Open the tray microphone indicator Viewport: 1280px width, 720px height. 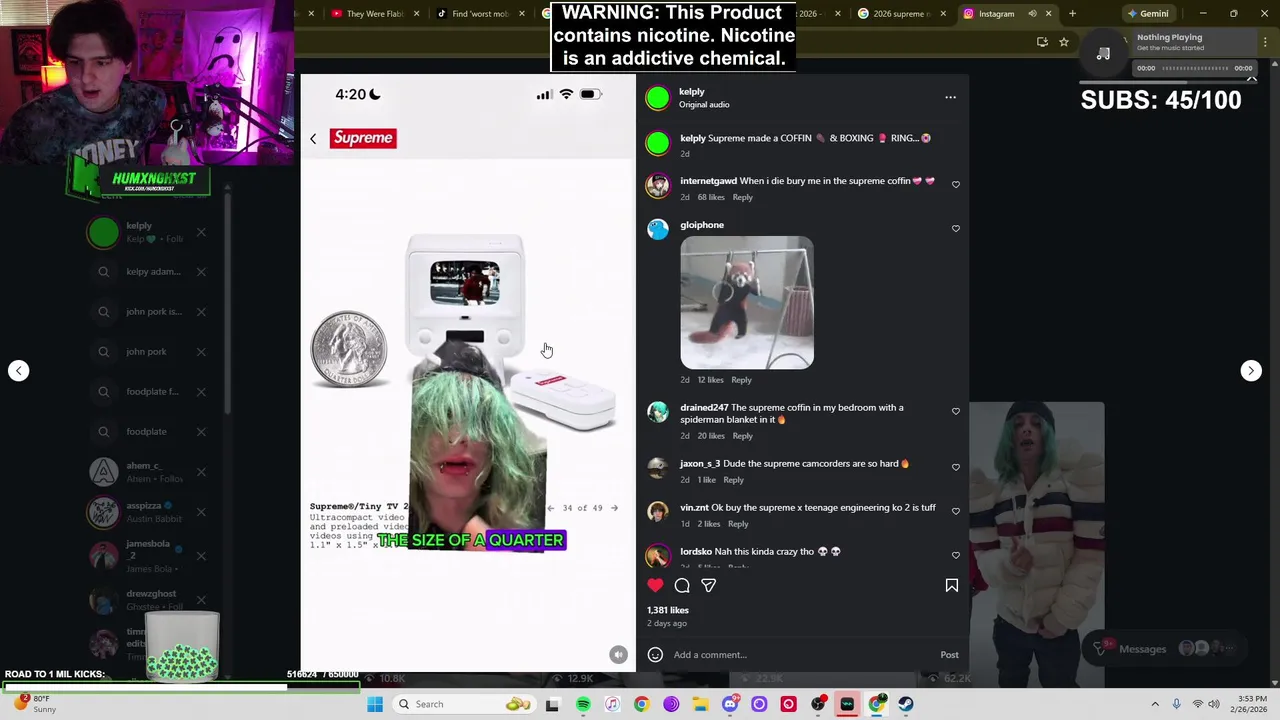pos(1176,704)
